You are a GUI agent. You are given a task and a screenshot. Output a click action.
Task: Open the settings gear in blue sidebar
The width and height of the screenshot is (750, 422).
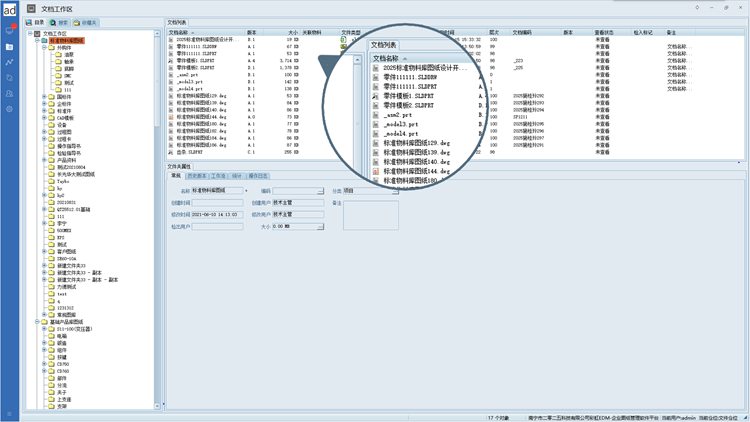[x=9, y=108]
